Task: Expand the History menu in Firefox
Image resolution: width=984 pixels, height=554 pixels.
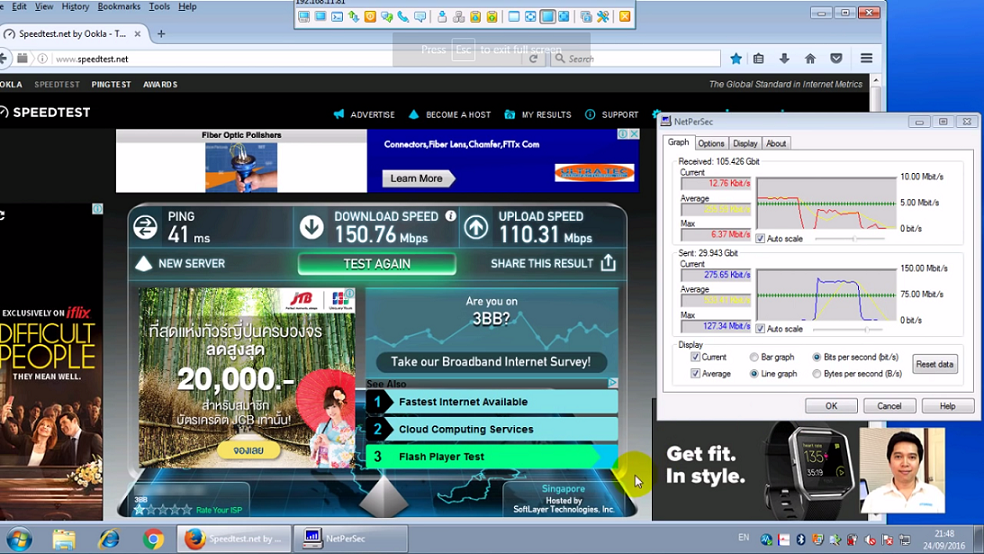Action: [75, 7]
